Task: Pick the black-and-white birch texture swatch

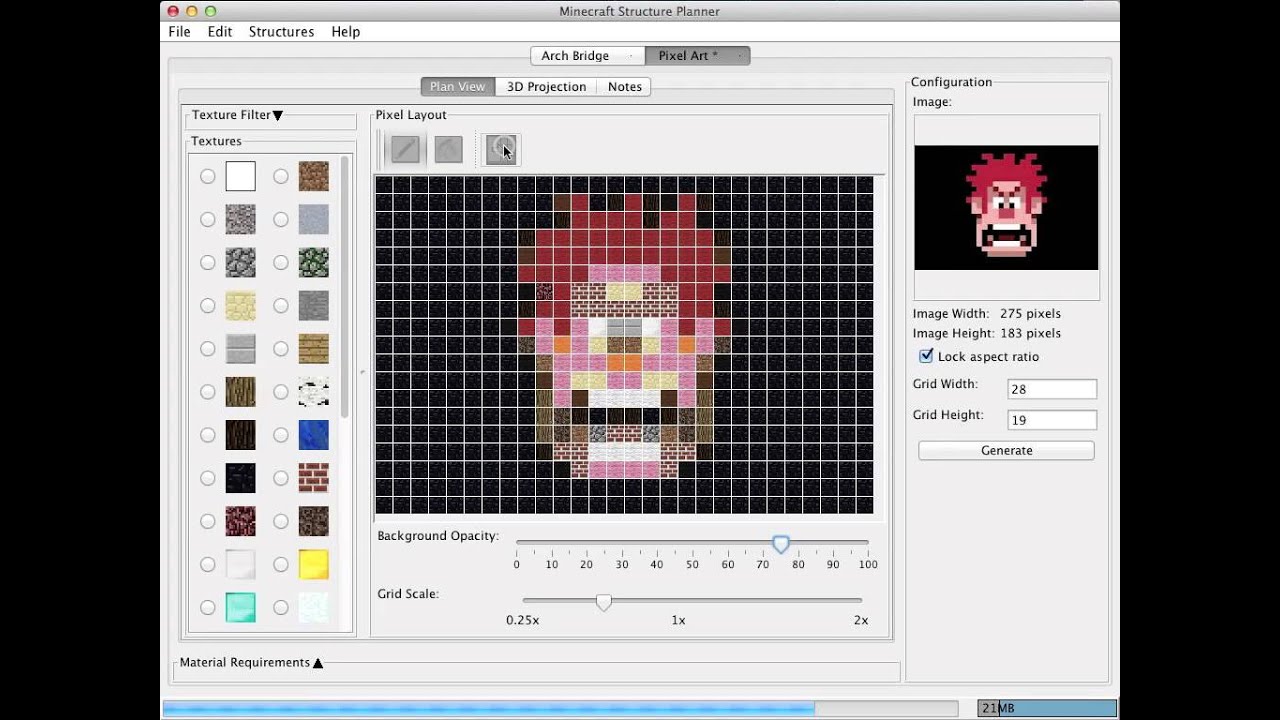Action: point(313,391)
